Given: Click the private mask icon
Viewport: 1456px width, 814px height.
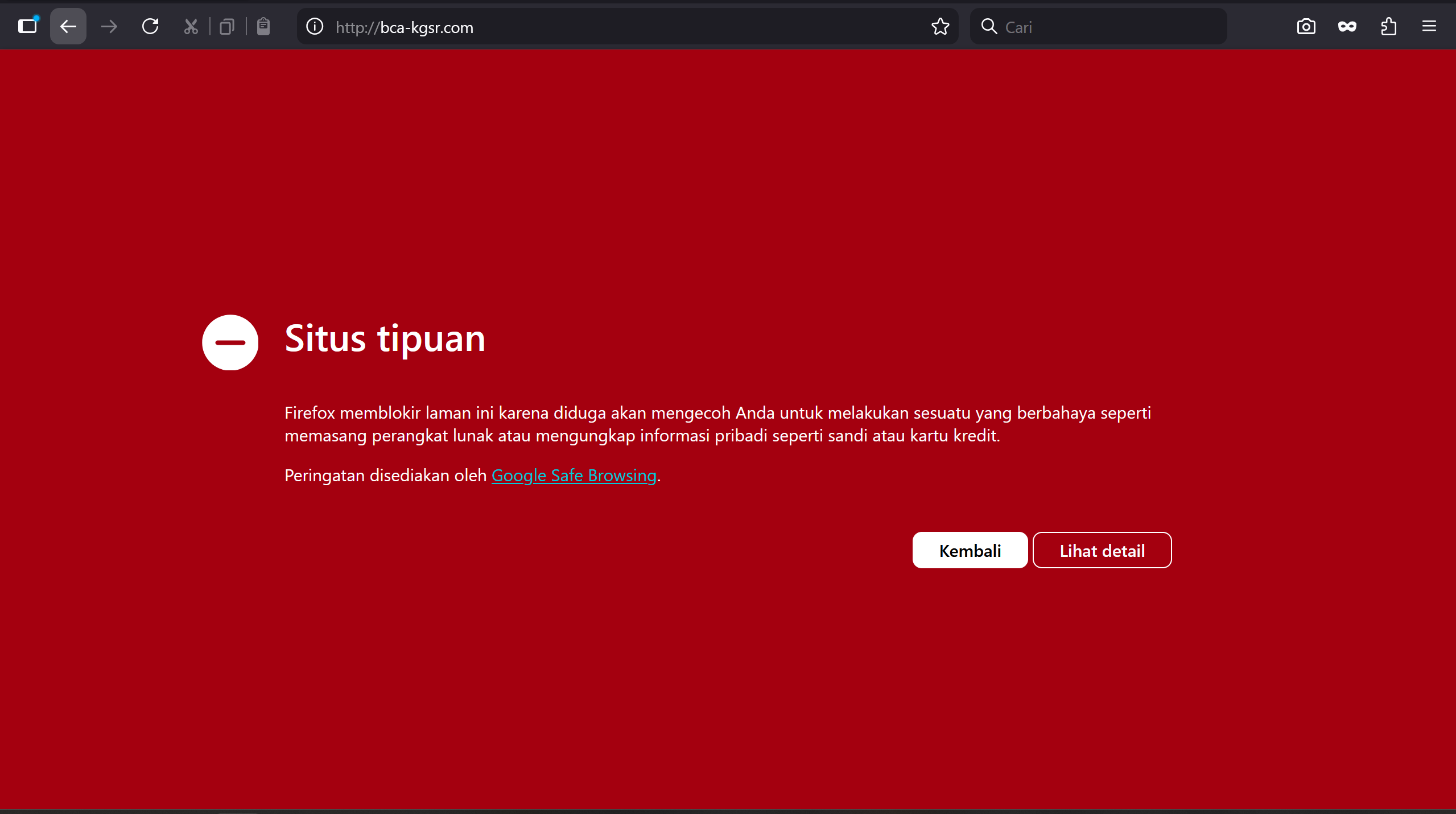Looking at the screenshot, I should tap(1347, 26).
